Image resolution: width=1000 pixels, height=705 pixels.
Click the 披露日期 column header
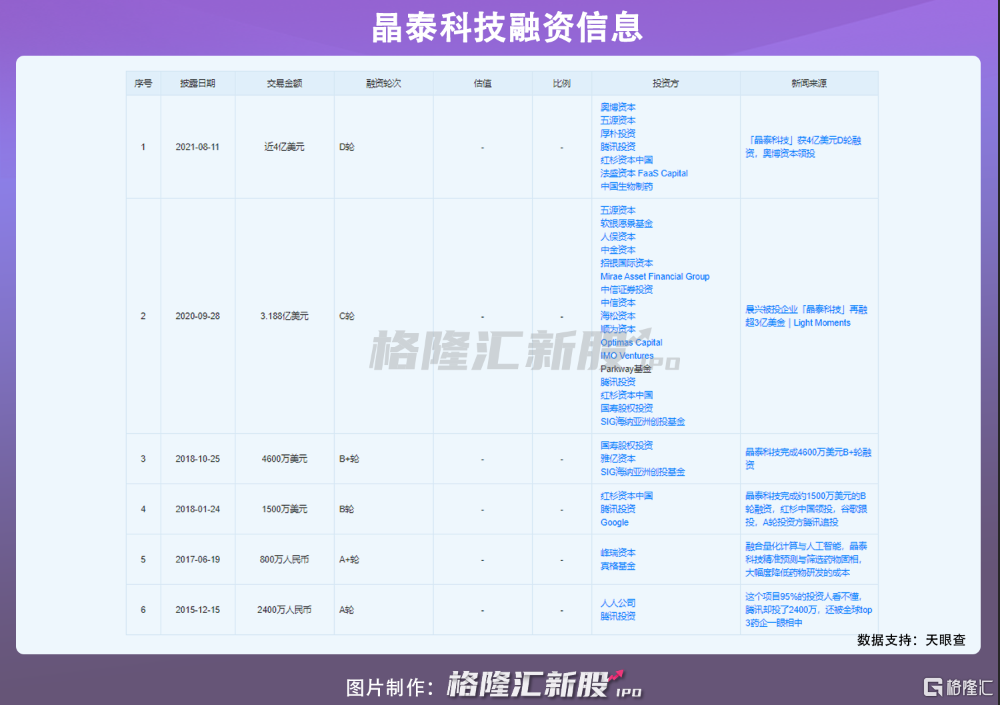[x=197, y=84]
